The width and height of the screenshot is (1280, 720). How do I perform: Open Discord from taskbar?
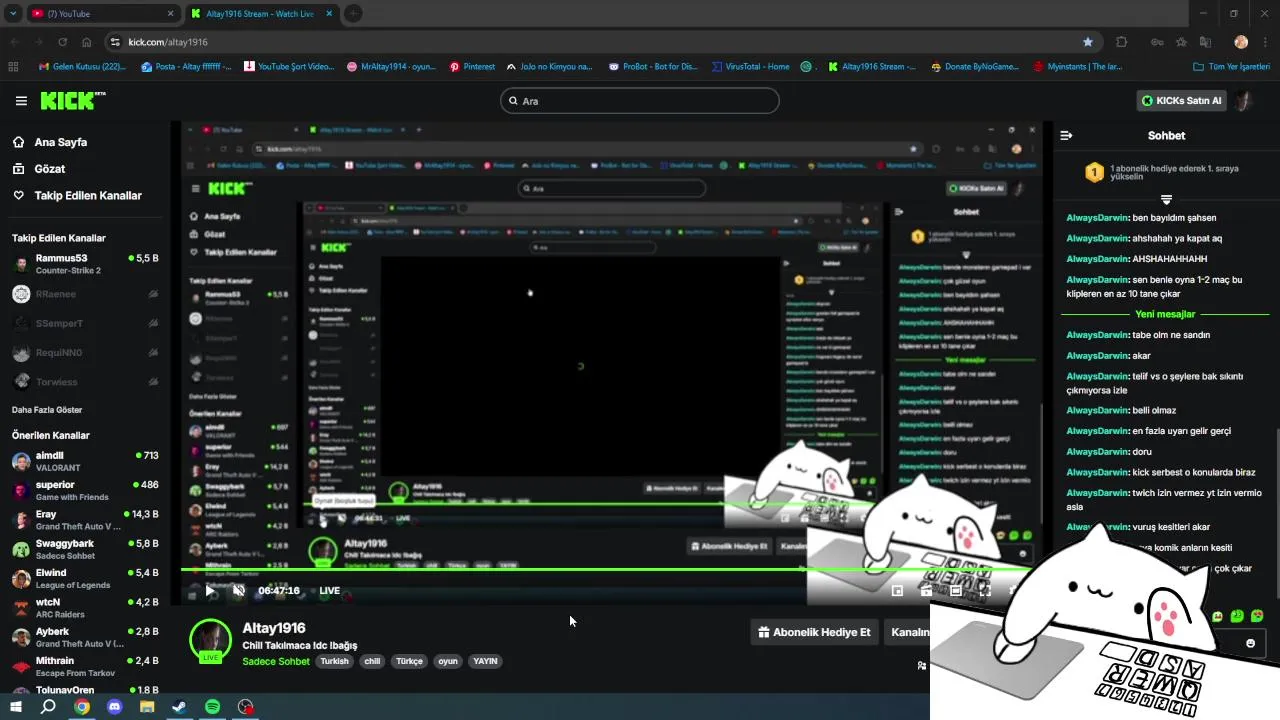coord(114,707)
